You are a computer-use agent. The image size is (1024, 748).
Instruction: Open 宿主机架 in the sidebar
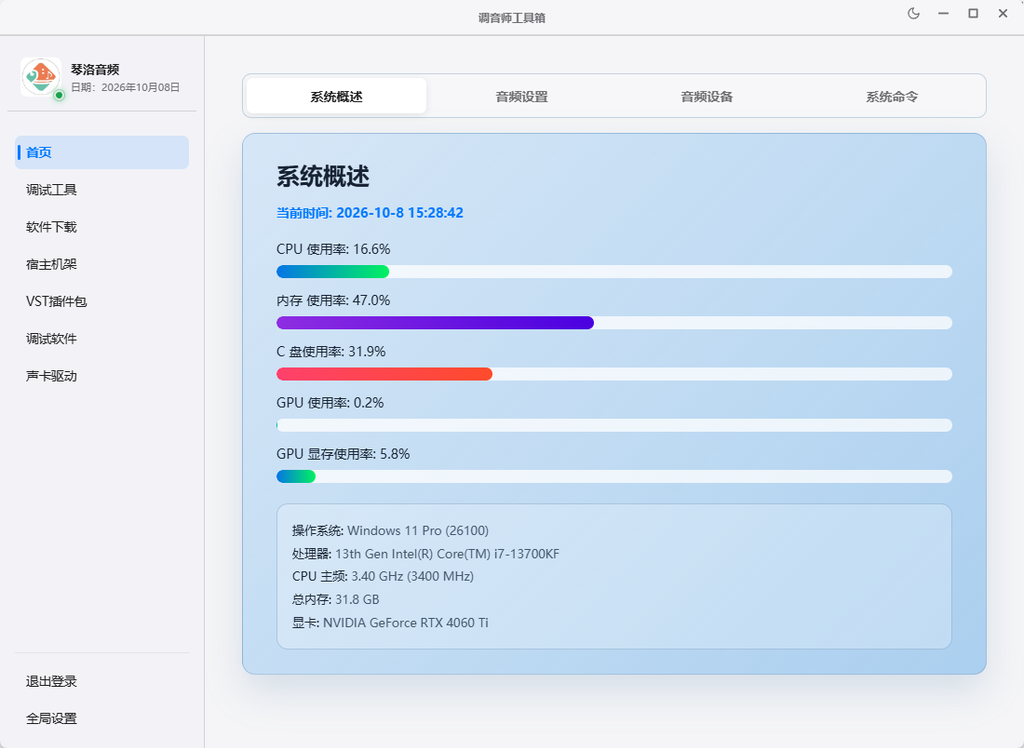tap(102, 264)
